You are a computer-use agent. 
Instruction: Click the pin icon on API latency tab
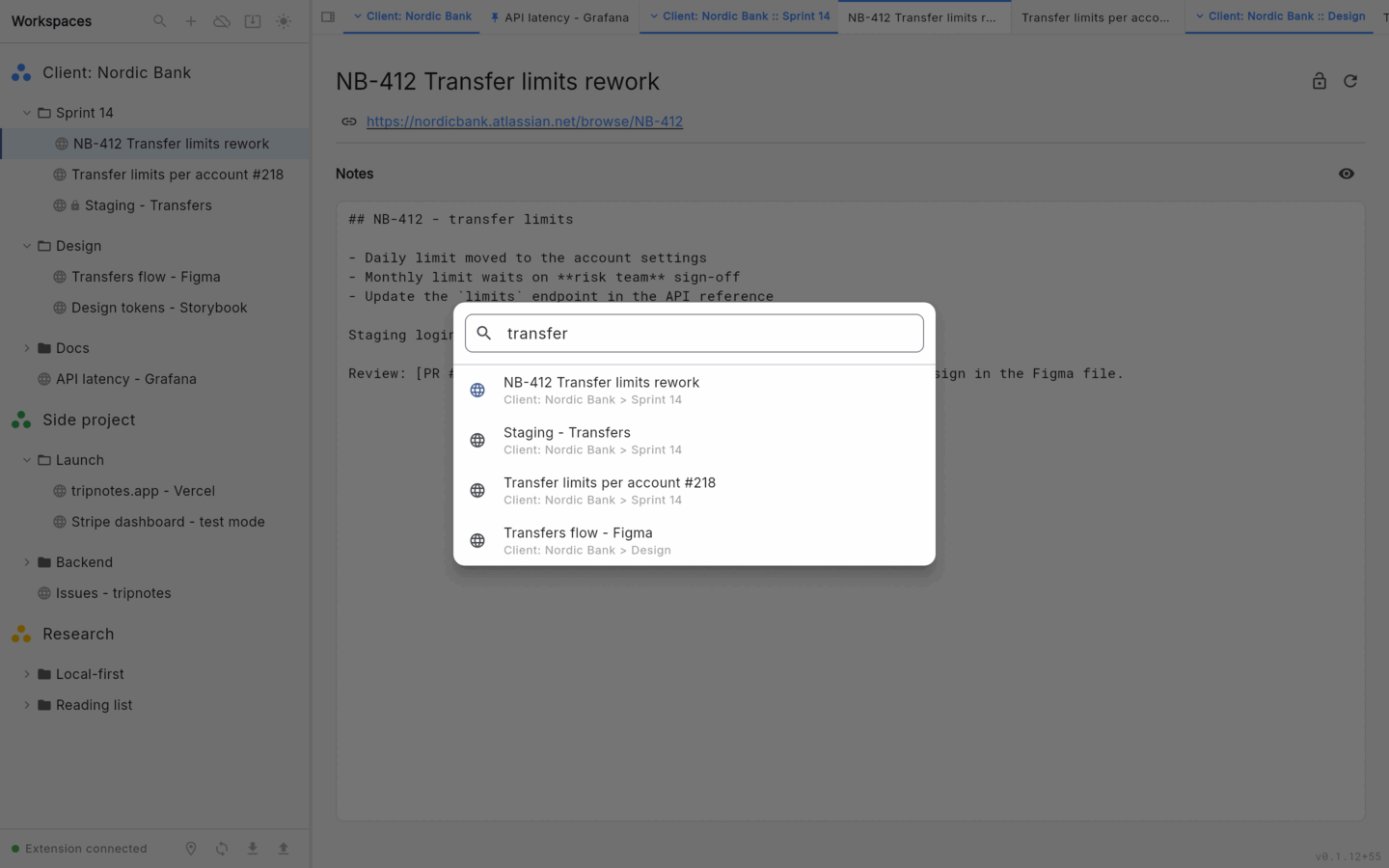[495, 17]
